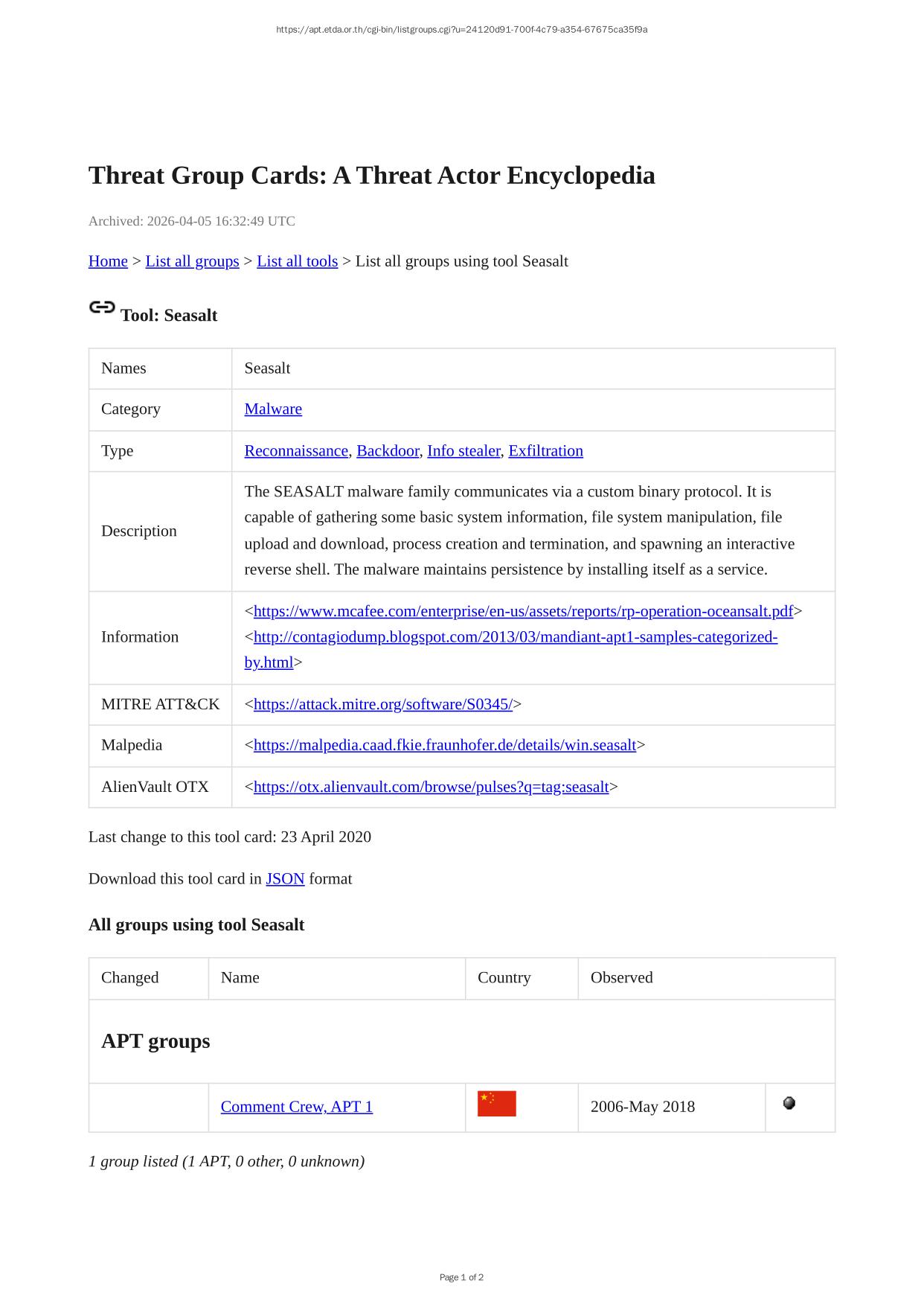
Task: Select the Reconnaissance type link
Action: click(296, 451)
